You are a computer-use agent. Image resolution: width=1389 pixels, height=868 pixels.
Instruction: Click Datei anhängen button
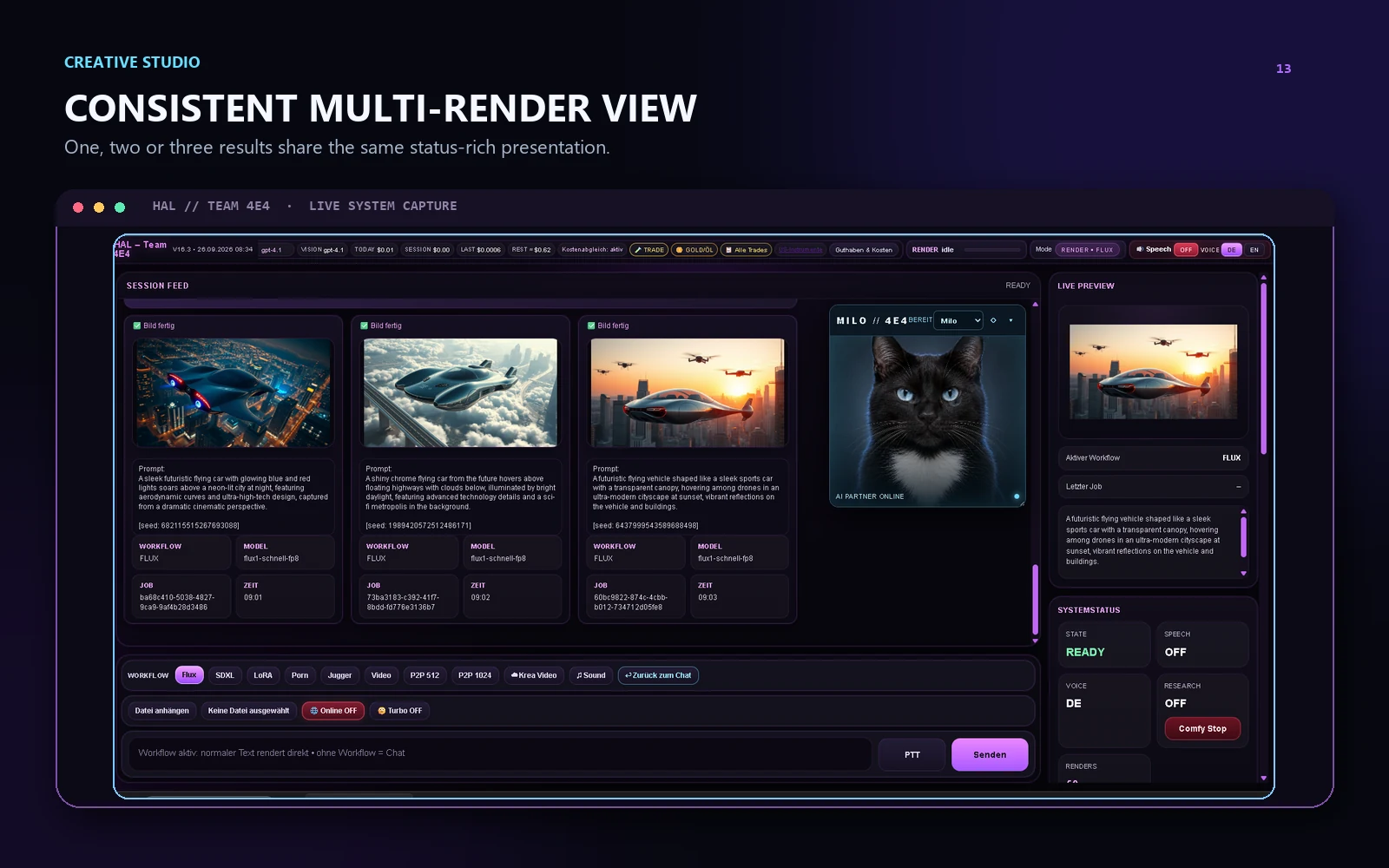click(162, 711)
